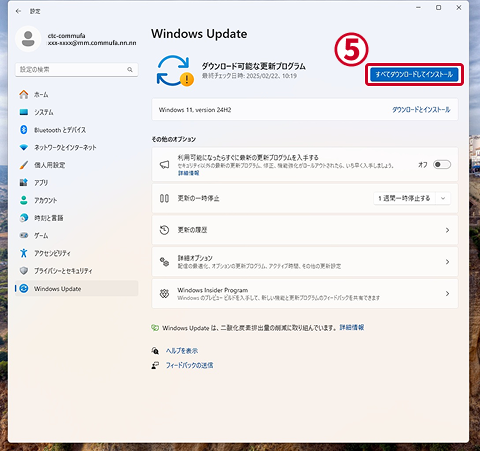The height and width of the screenshot is (451, 480).
Task: Click the Windows Update sidebar icon
Action: [24, 288]
